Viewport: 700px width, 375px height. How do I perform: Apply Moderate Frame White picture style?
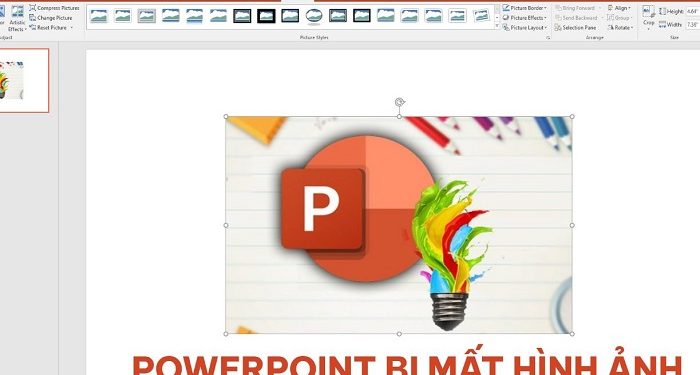(x=457, y=16)
